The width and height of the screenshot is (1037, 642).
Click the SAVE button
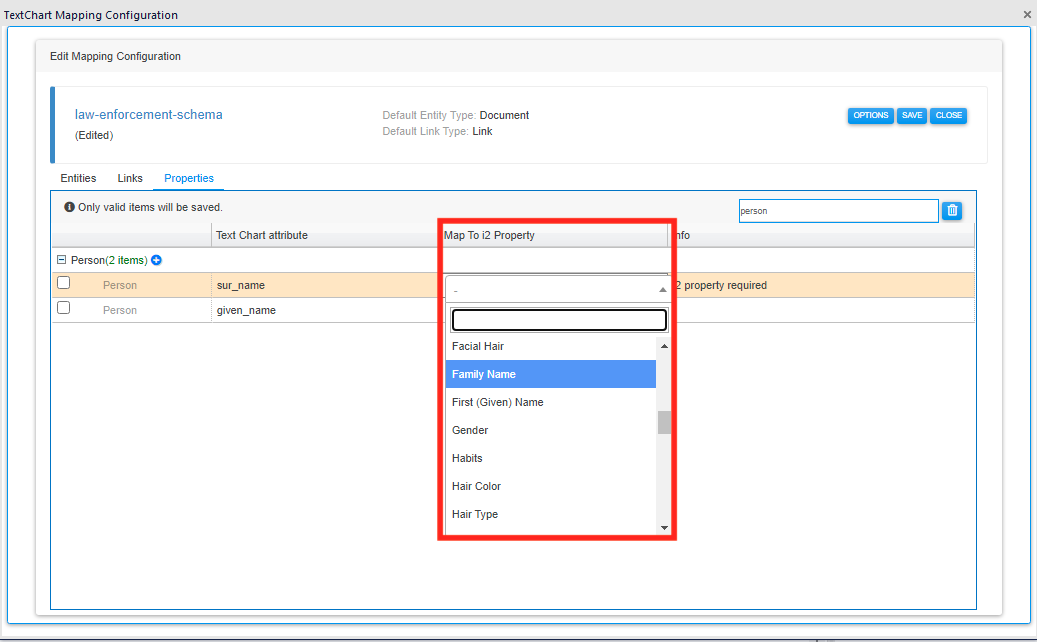click(x=912, y=116)
